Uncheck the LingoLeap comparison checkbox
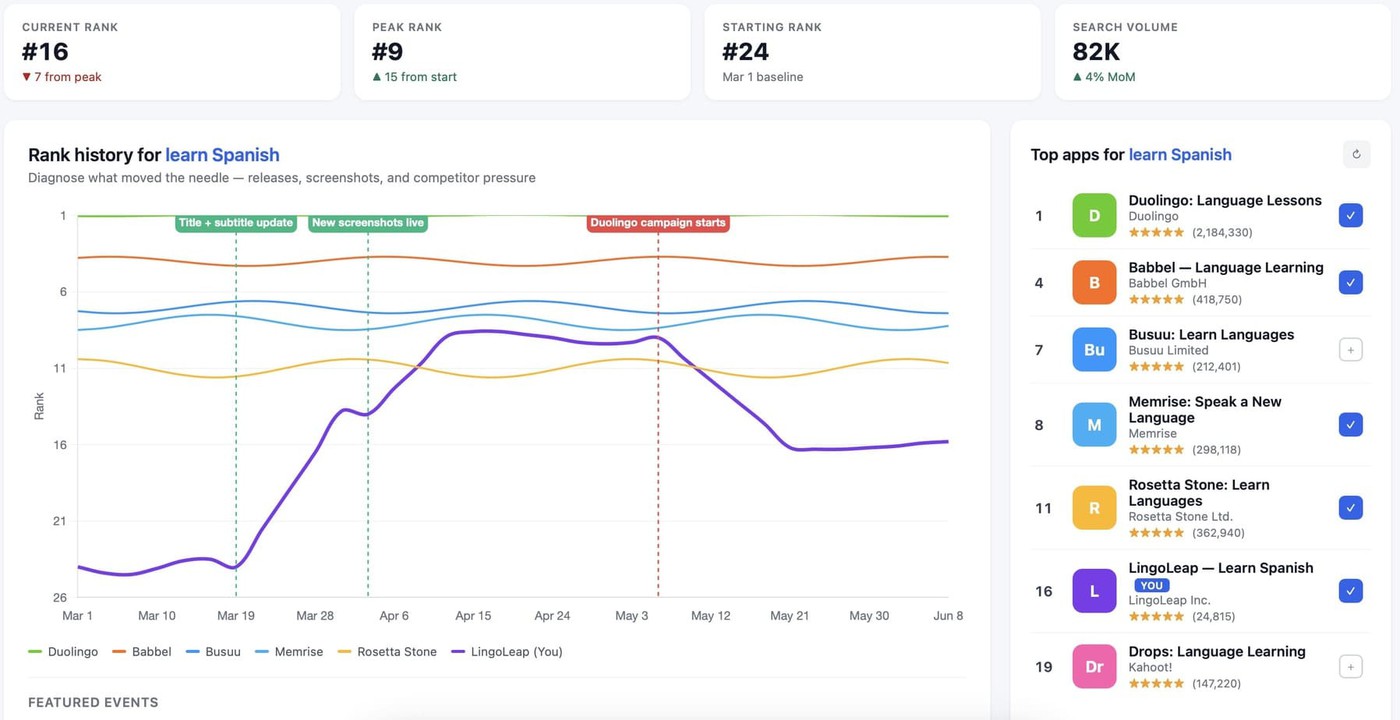This screenshot has width=1400, height=720. [1350, 591]
